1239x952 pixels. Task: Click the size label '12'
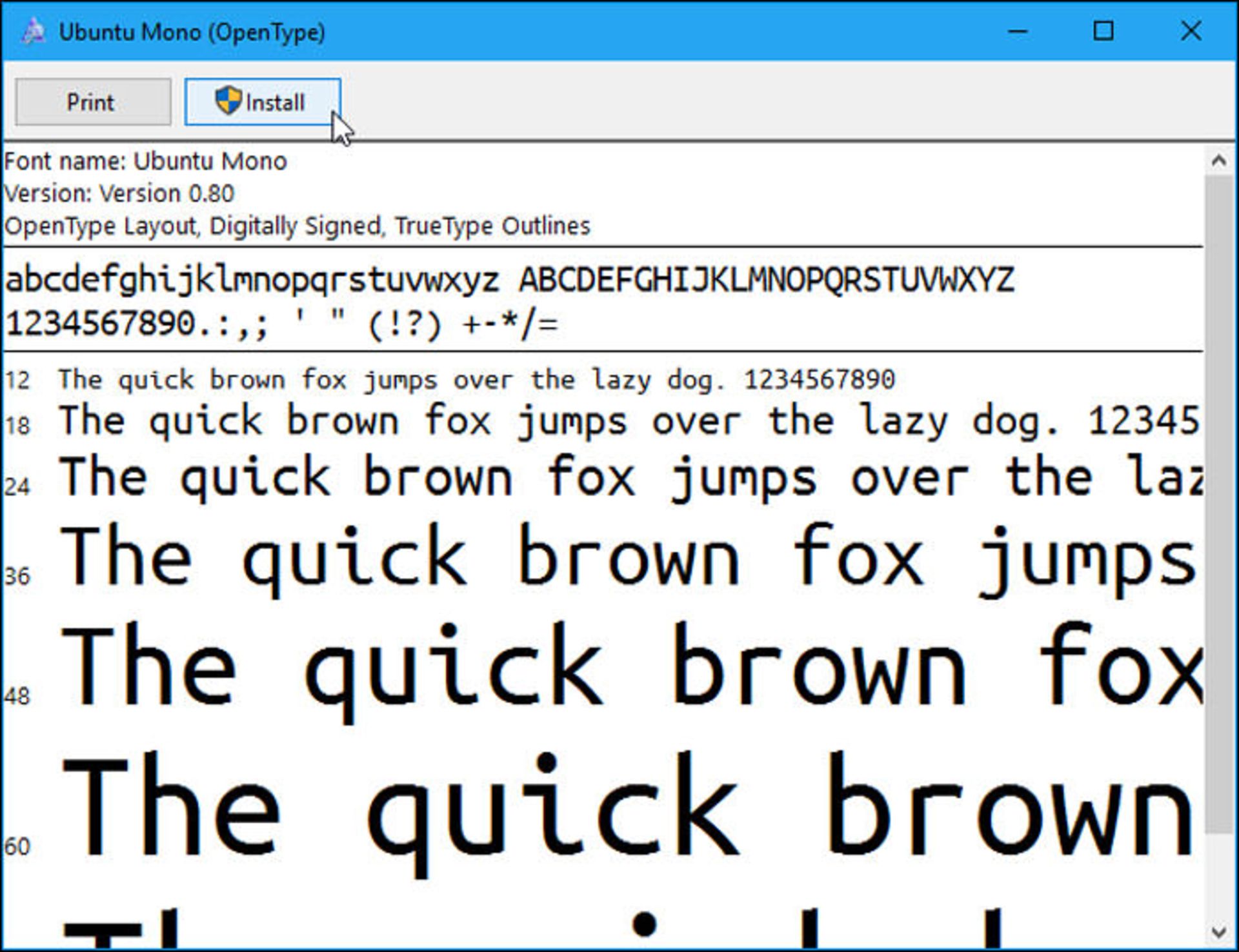[17, 381]
